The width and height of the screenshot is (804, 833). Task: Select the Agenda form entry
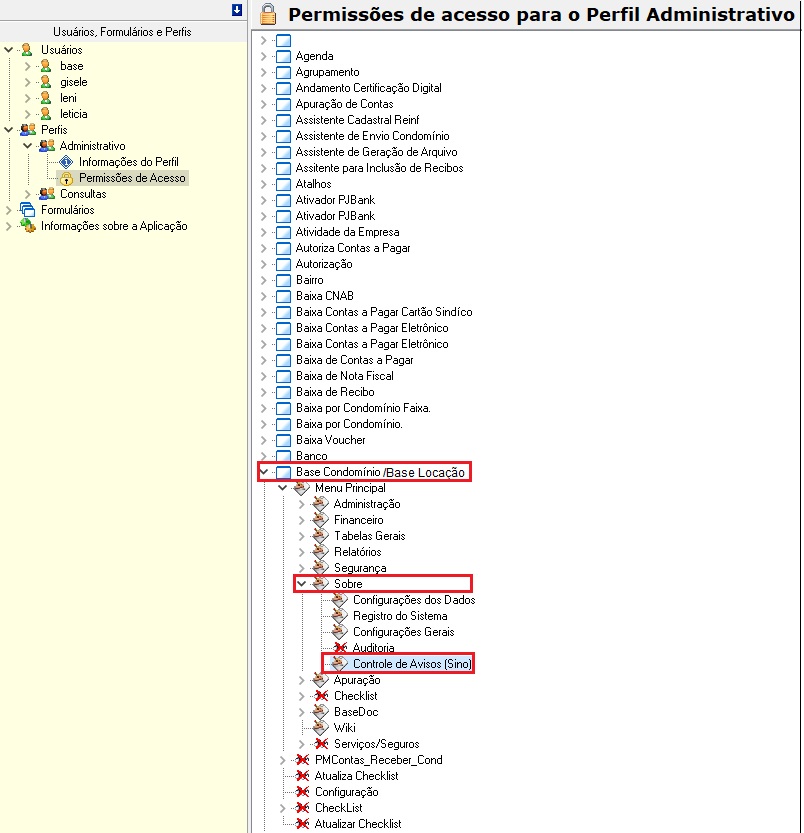pos(314,56)
